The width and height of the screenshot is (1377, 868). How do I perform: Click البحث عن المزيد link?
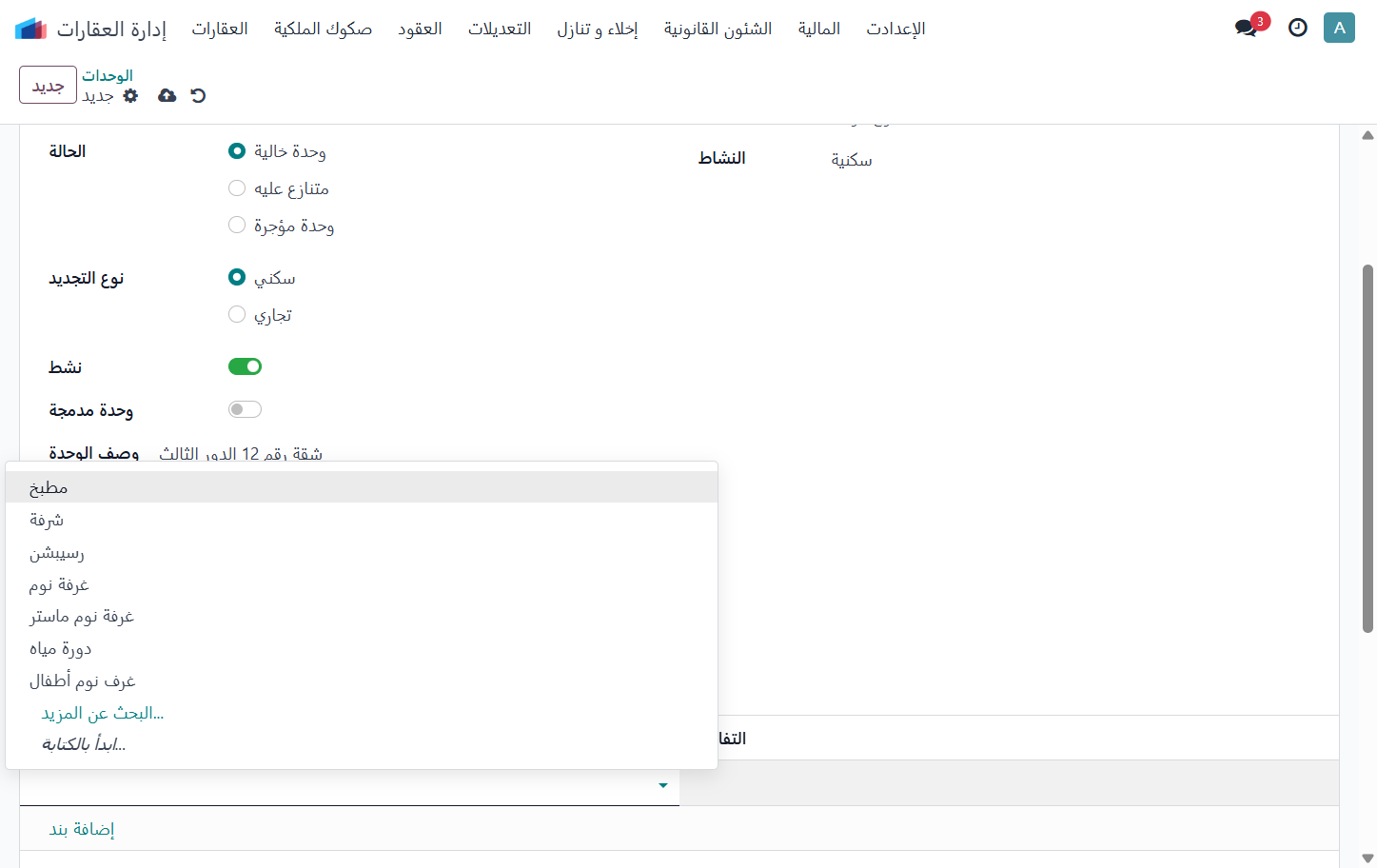(x=103, y=713)
